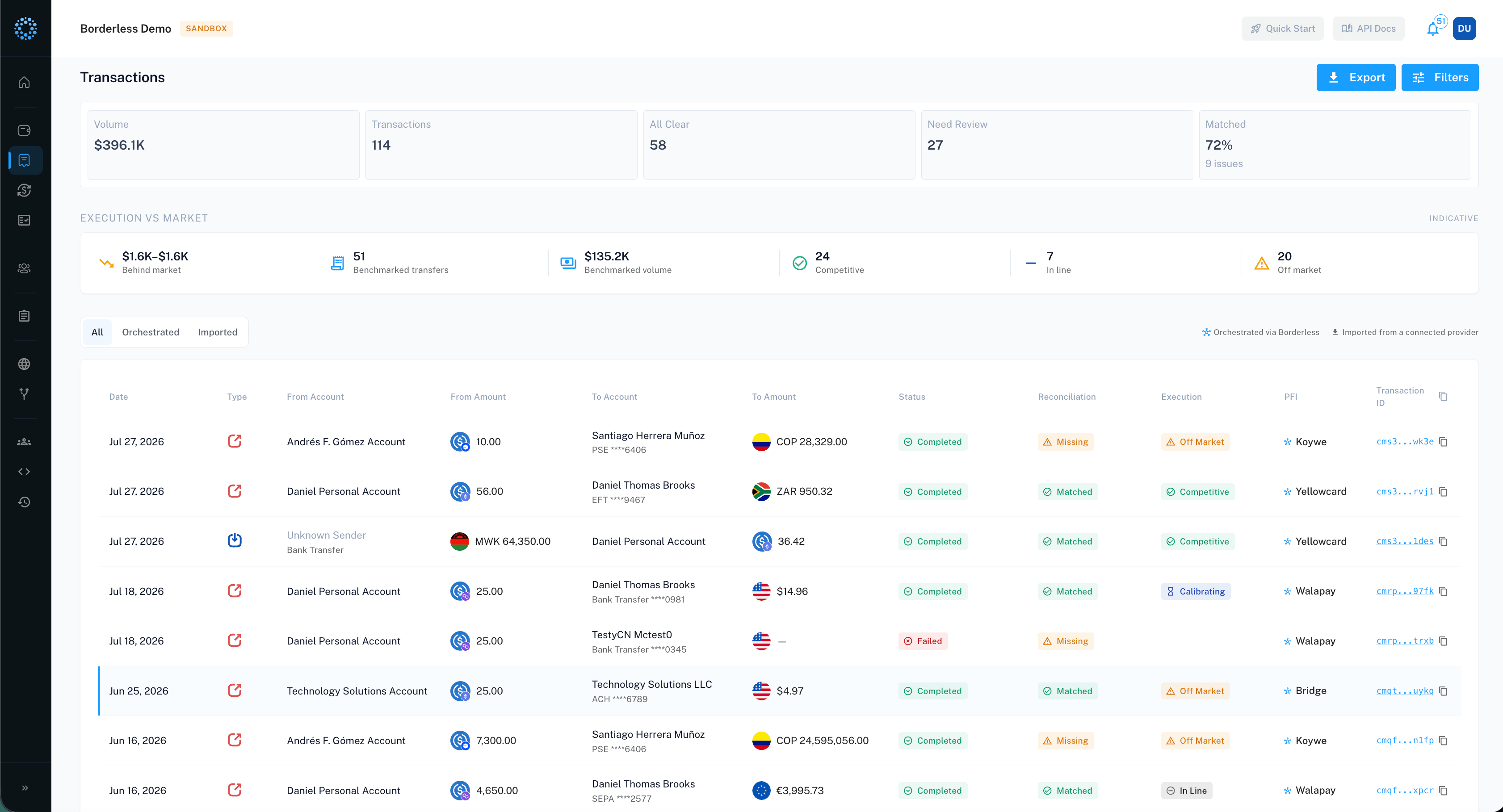Click the MWK 64,350.00 amount

[x=512, y=541]
